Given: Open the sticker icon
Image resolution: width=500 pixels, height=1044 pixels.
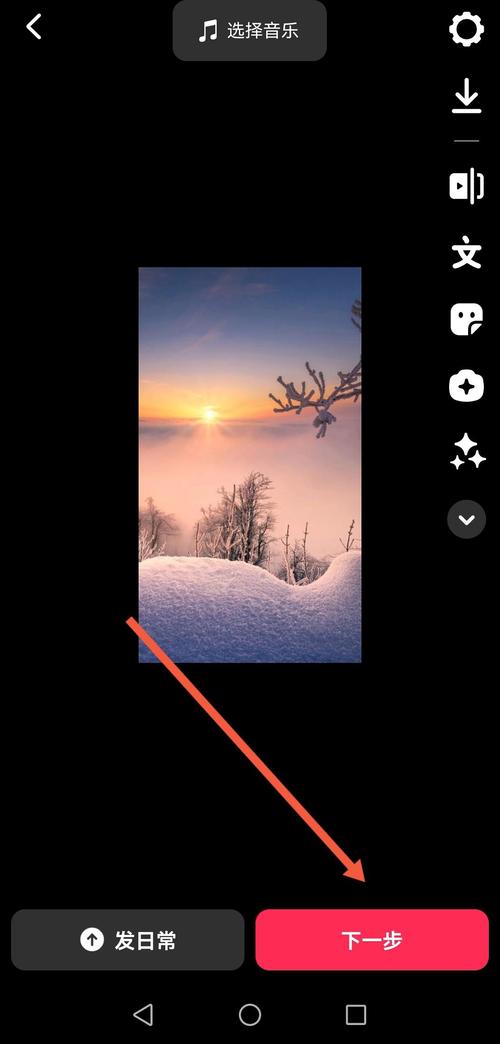Looking at the screenshot, I should coord(466,320).
